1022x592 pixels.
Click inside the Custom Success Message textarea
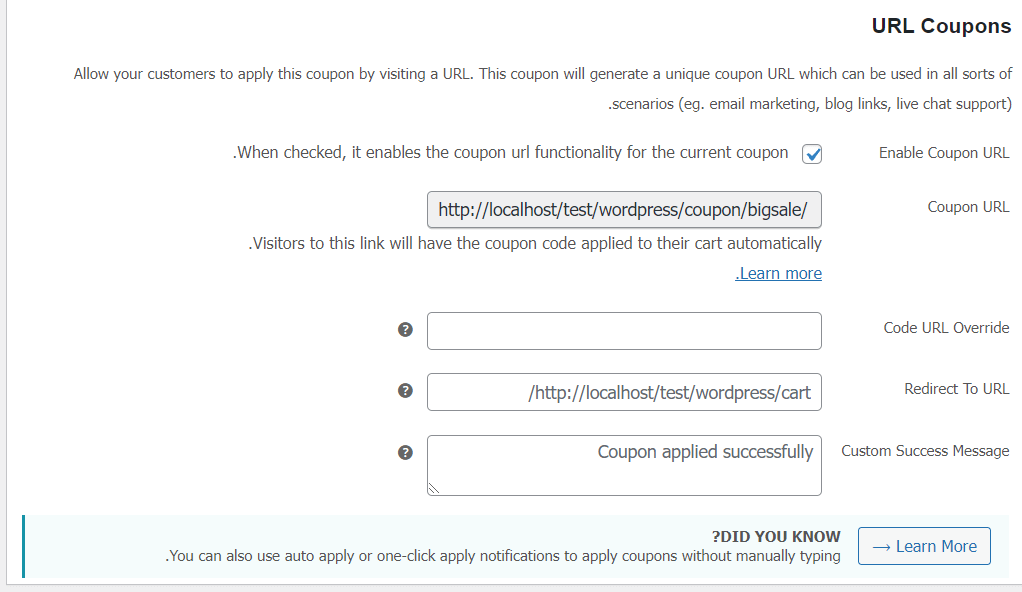point(624,465)
